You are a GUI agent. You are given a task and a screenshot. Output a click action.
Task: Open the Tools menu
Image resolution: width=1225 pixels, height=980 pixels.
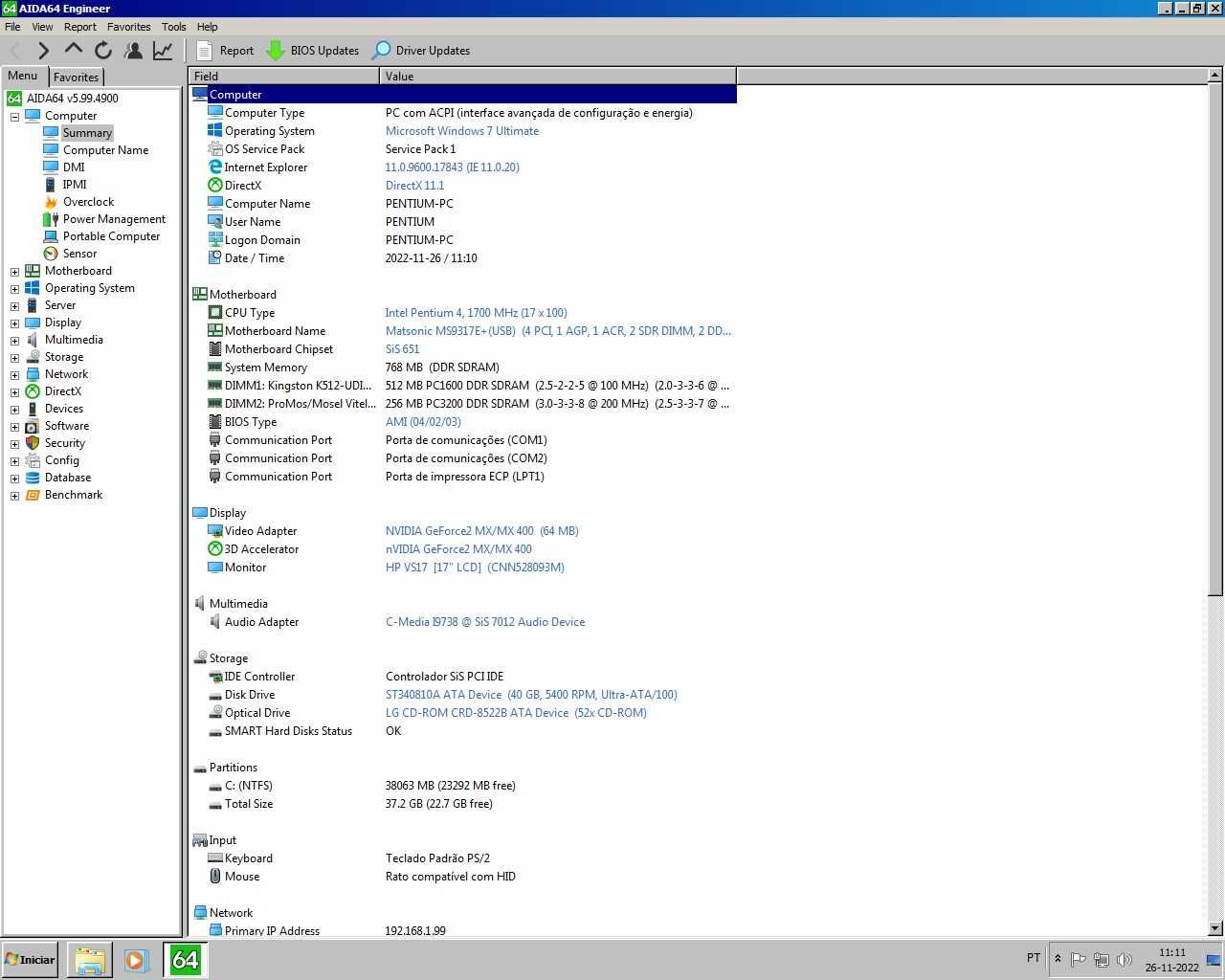(173, 27)
